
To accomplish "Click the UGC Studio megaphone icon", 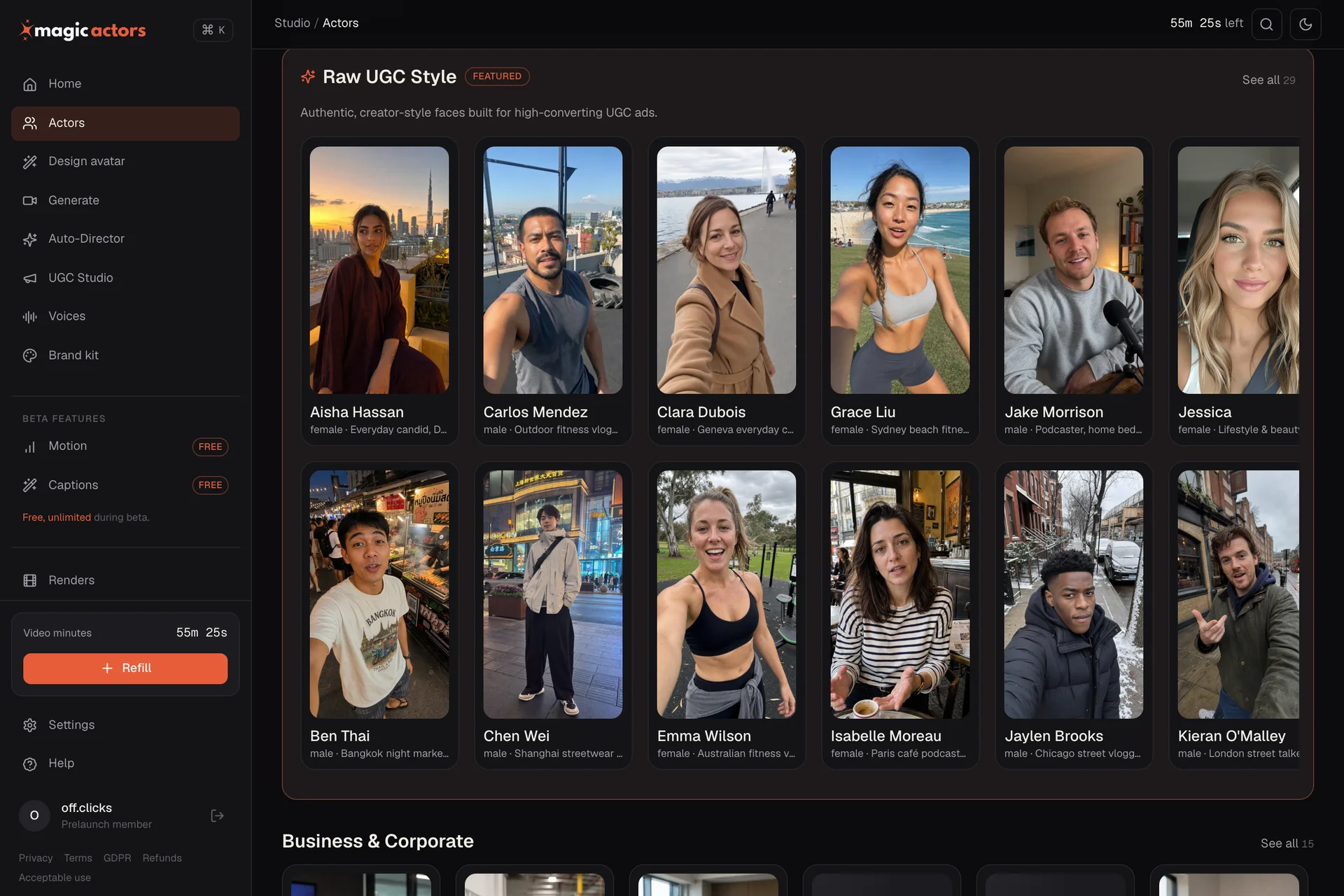I will pyautogui.click(x=30, y=278).
